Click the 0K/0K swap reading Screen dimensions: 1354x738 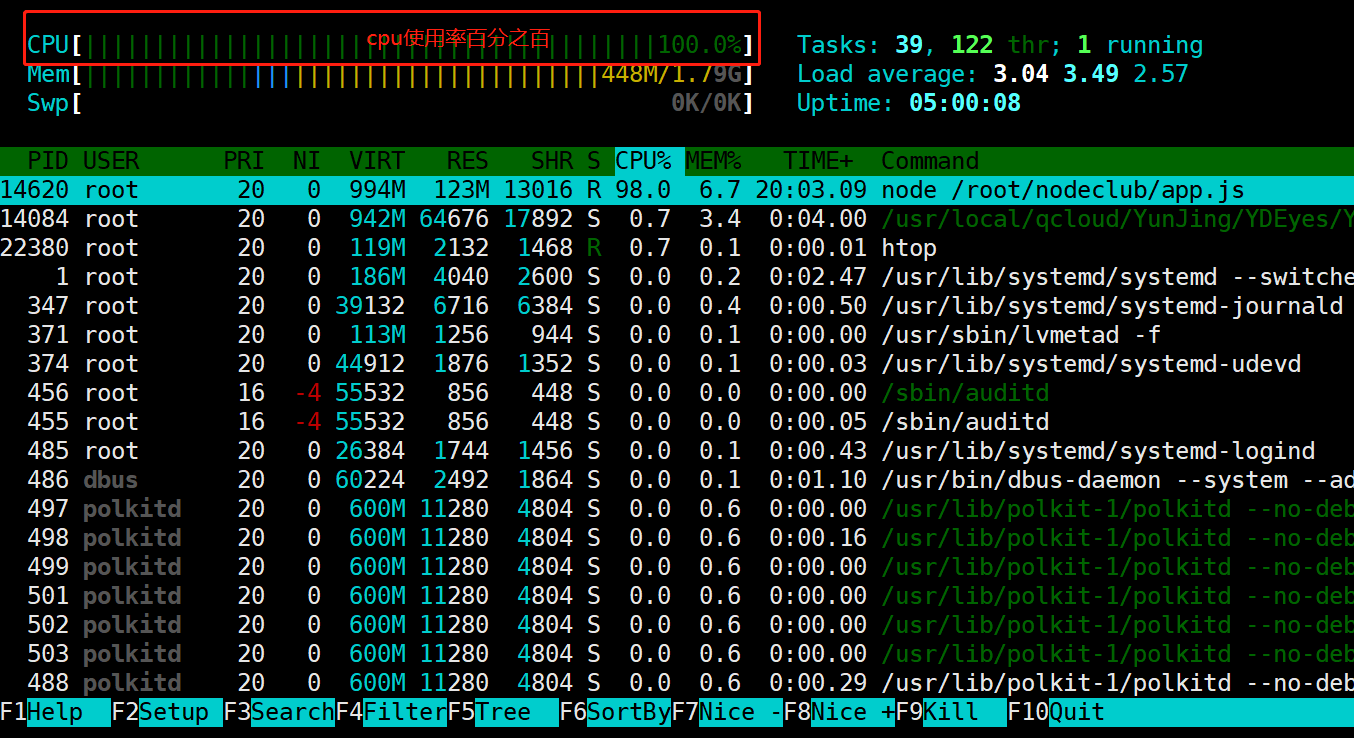(706, 103)
